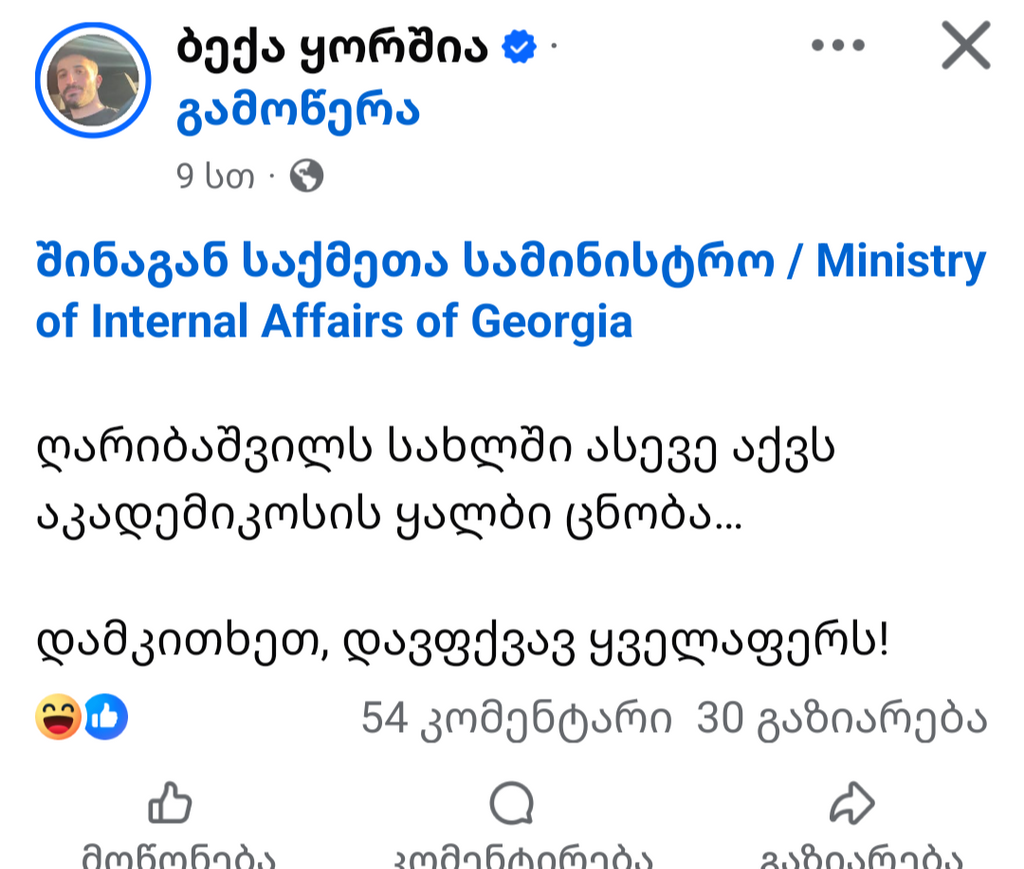Viewport: 1024px width, 869px height.
Task: Follow the author via გამოწერა
Action: (x=297, y=114)
